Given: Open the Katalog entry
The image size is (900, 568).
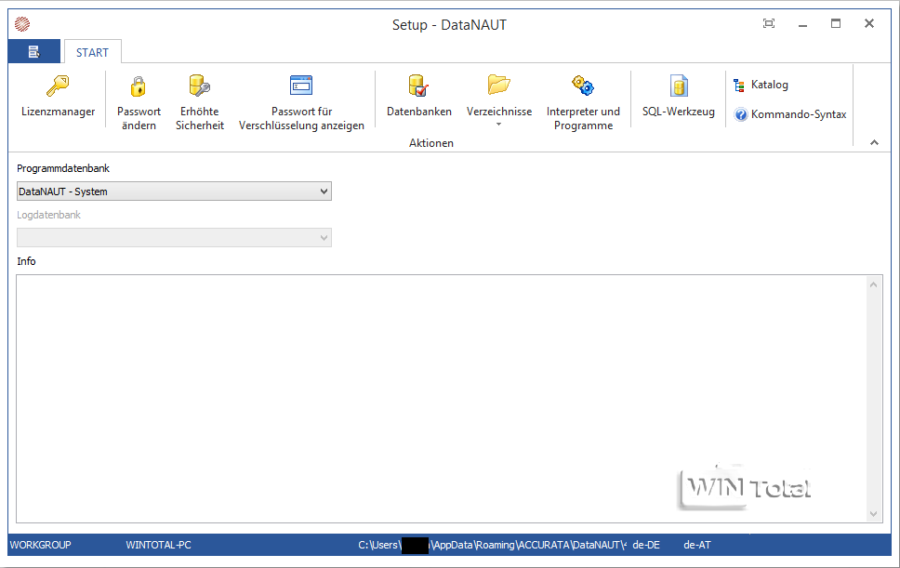Looking at the screenshot, I should click(761, 85).
